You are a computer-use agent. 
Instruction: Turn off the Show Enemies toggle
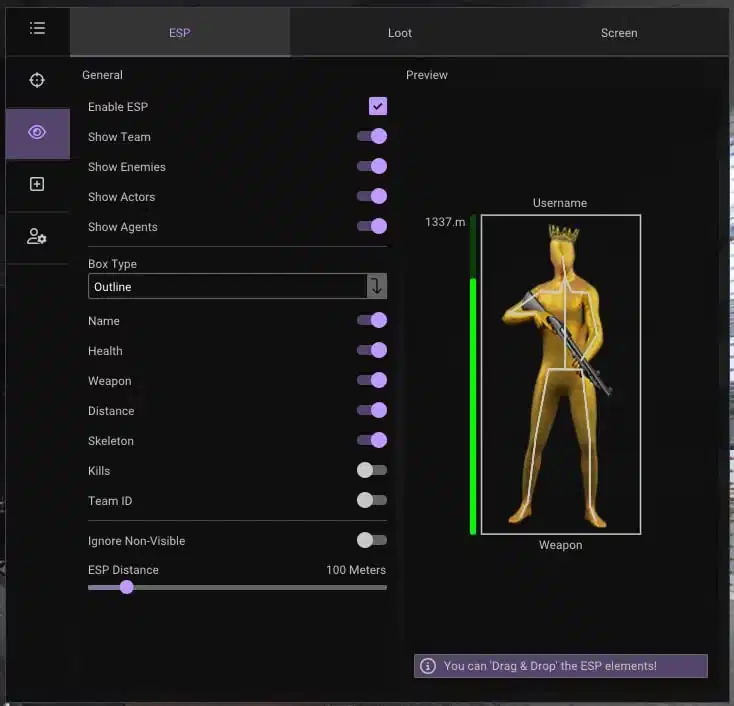(x=372, y=166)
